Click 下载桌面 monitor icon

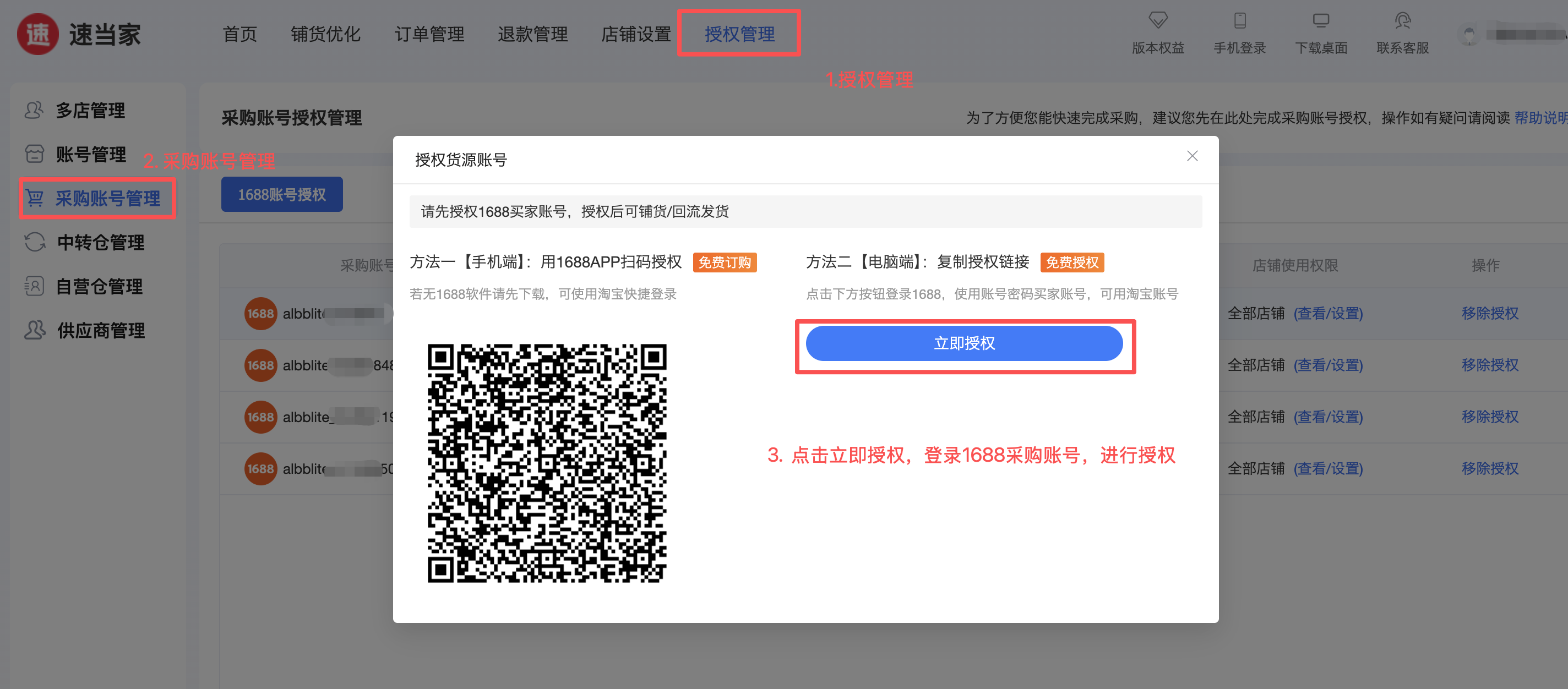click(1320, 21)
